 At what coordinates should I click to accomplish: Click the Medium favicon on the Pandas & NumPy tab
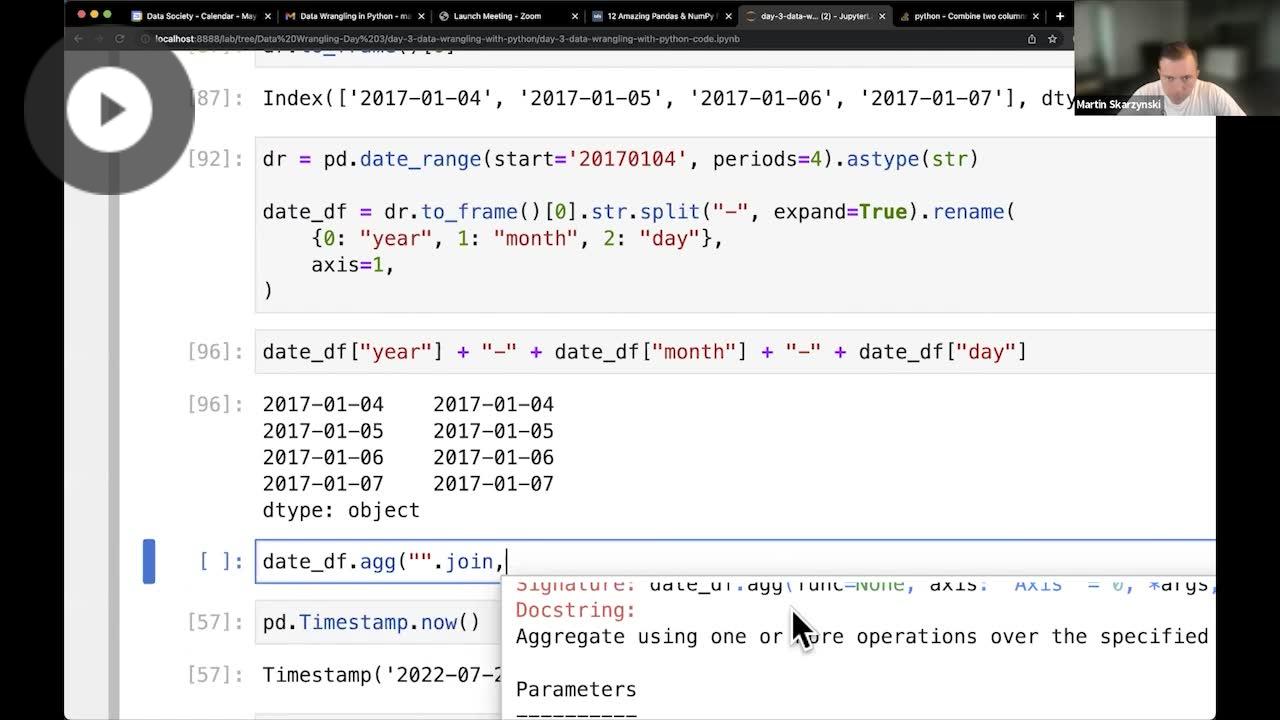pyautogui.click(x=596, y=16)
